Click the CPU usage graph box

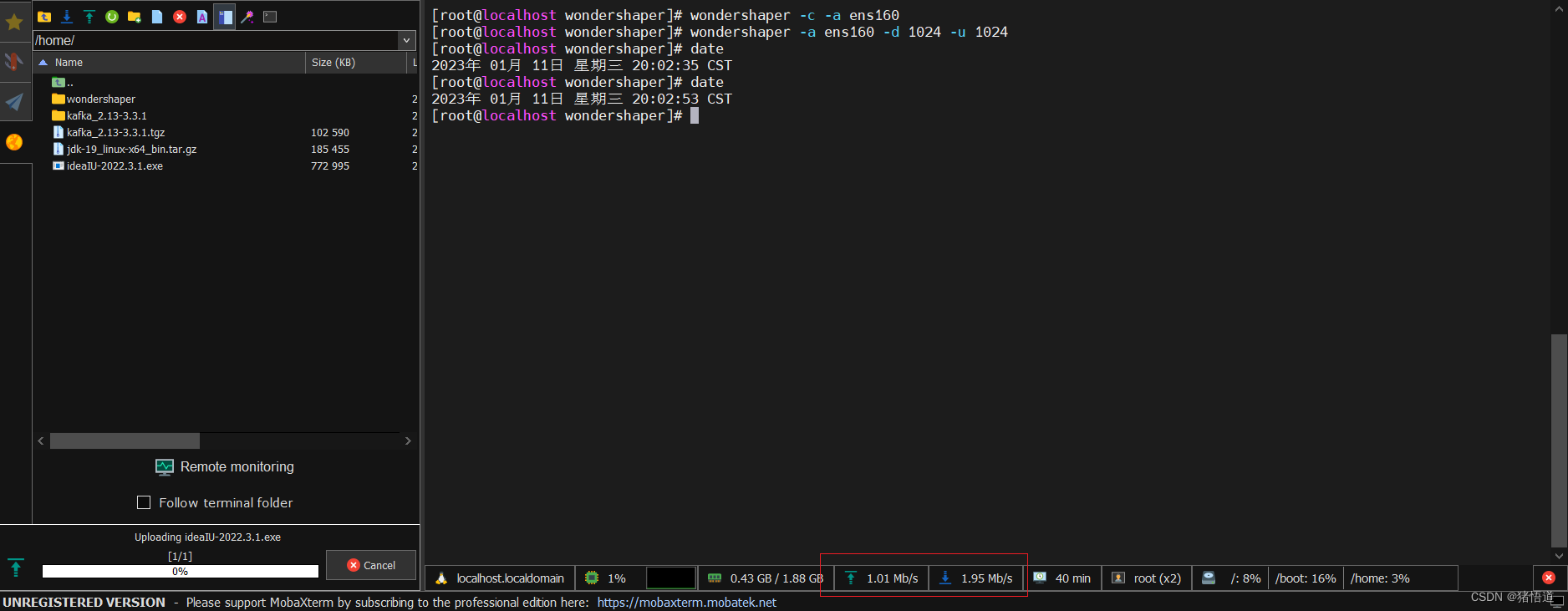point(671,578)
